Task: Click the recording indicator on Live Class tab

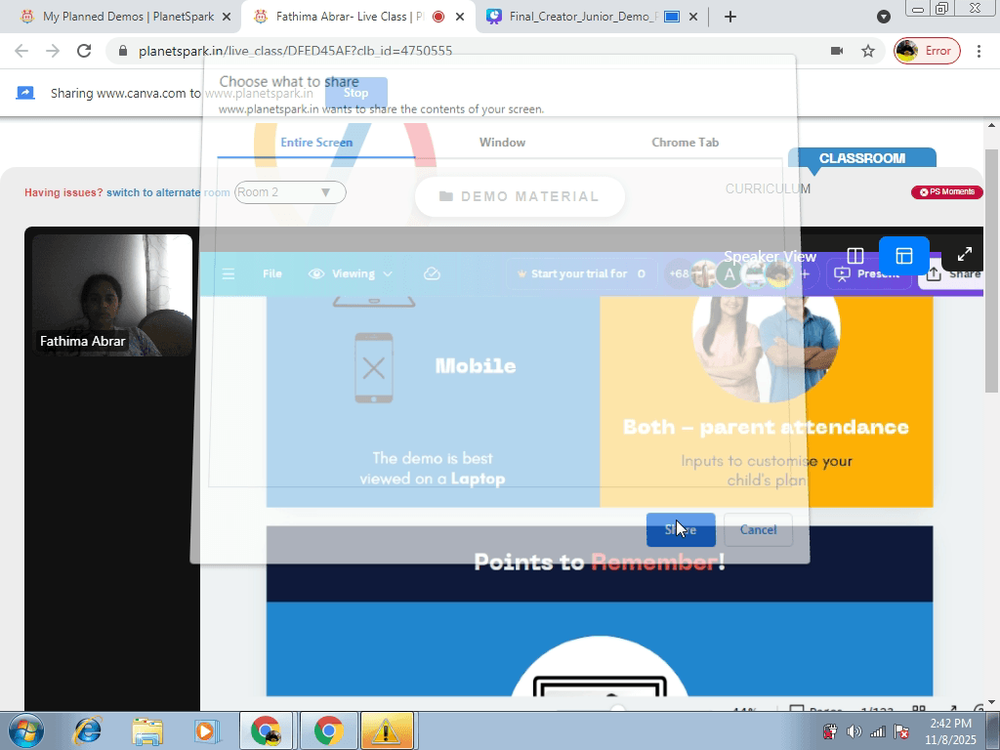Action: coord(438,17)
